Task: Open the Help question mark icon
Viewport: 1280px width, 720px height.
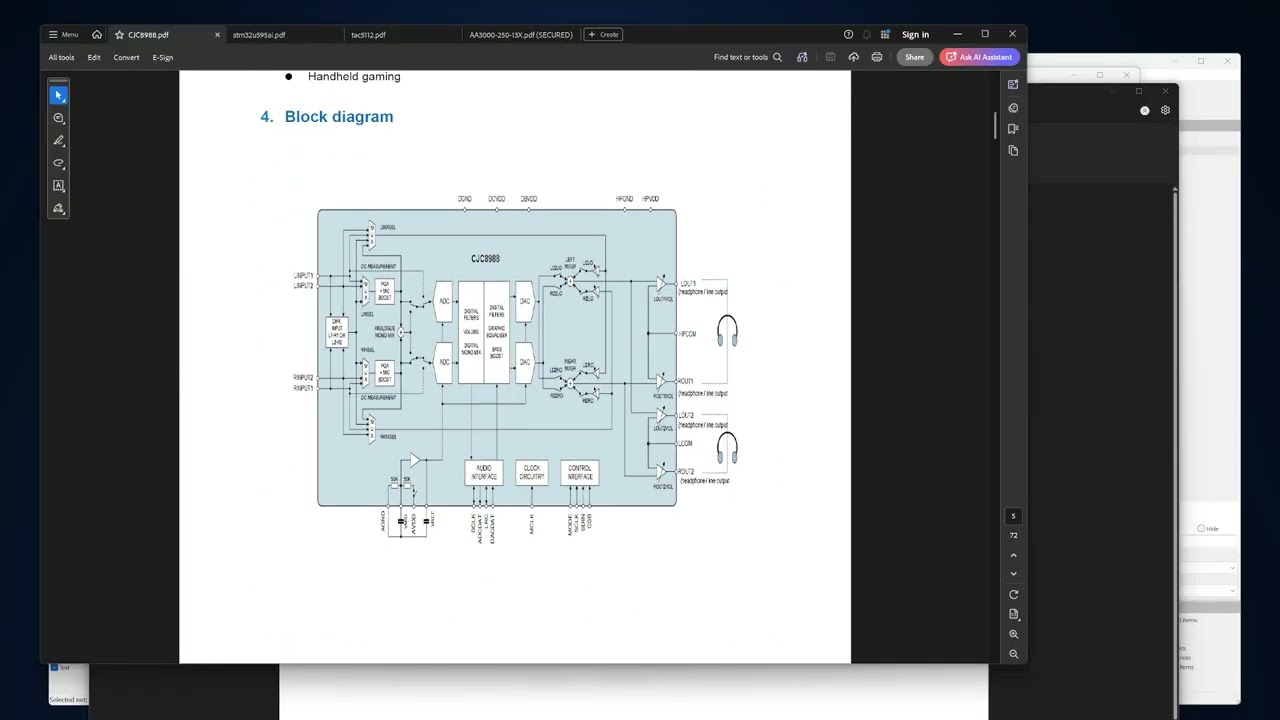Action: tap(848, 34)
